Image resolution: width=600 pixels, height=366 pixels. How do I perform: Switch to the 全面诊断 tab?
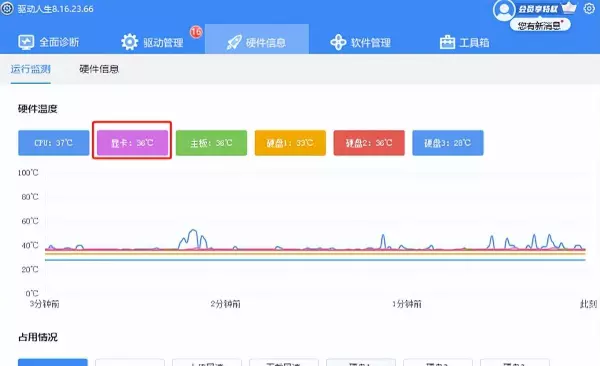click(x=49, y=42)
